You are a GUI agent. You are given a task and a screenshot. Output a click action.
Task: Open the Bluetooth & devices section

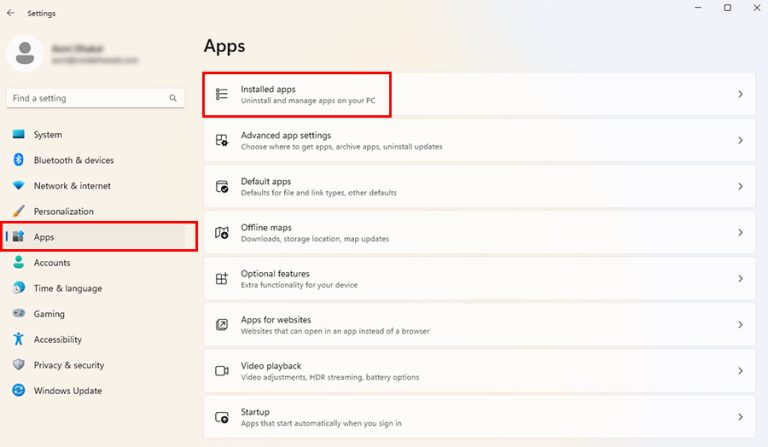(73, 160)
